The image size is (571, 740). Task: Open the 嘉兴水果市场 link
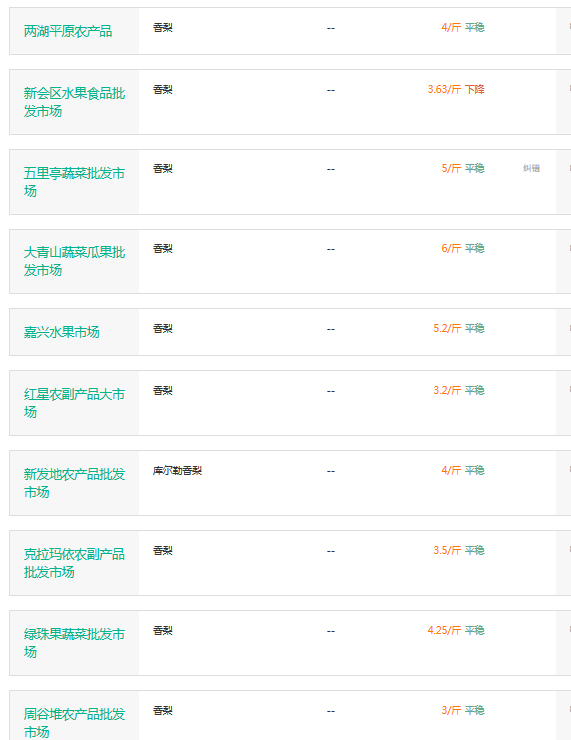click(62, 332)
